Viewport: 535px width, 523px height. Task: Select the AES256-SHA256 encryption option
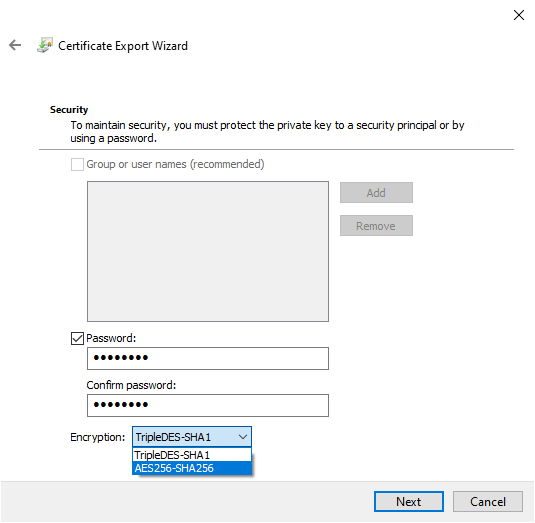point(192,468)
